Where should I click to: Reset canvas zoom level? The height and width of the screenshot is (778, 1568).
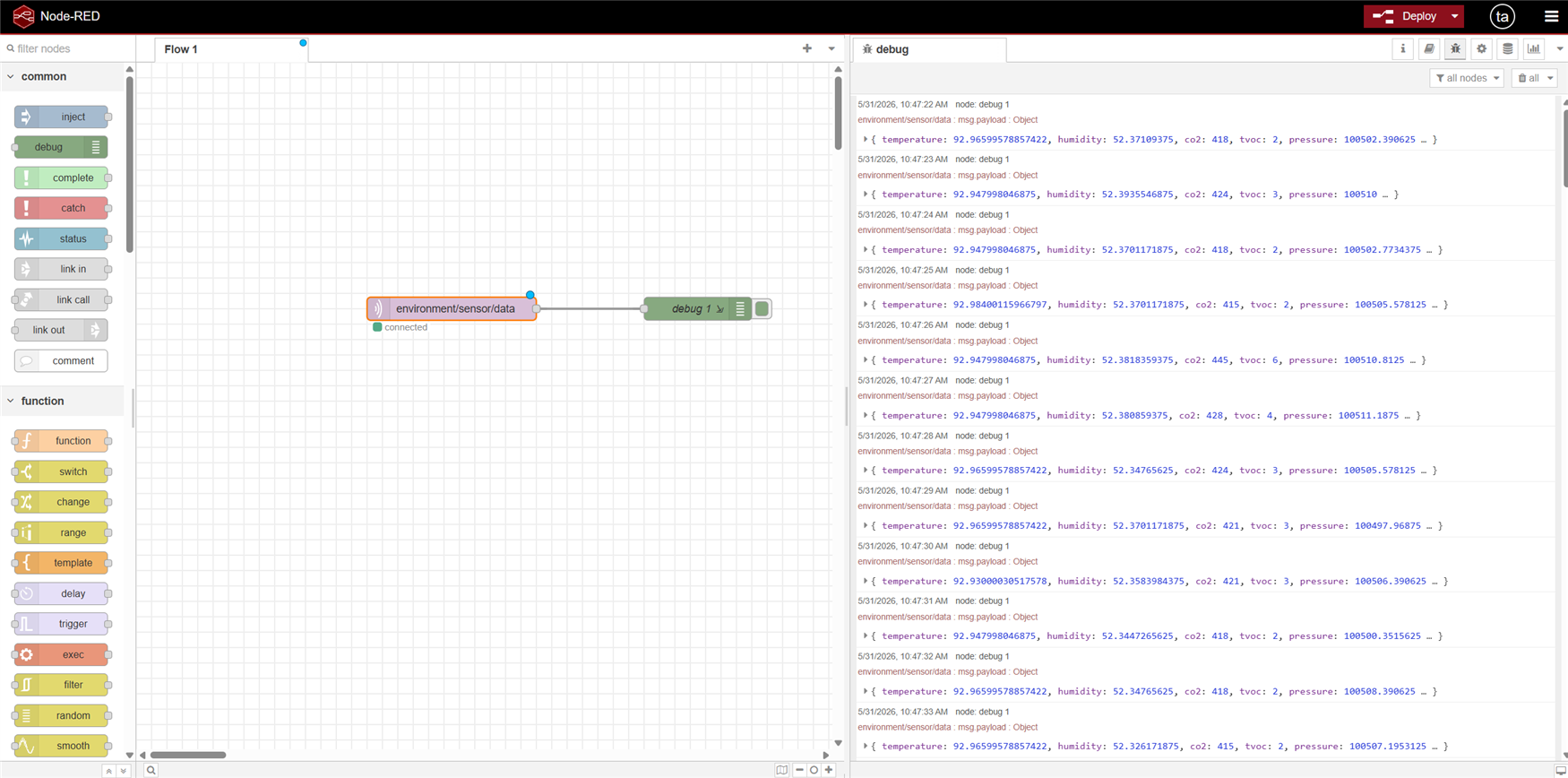(814, 770)
